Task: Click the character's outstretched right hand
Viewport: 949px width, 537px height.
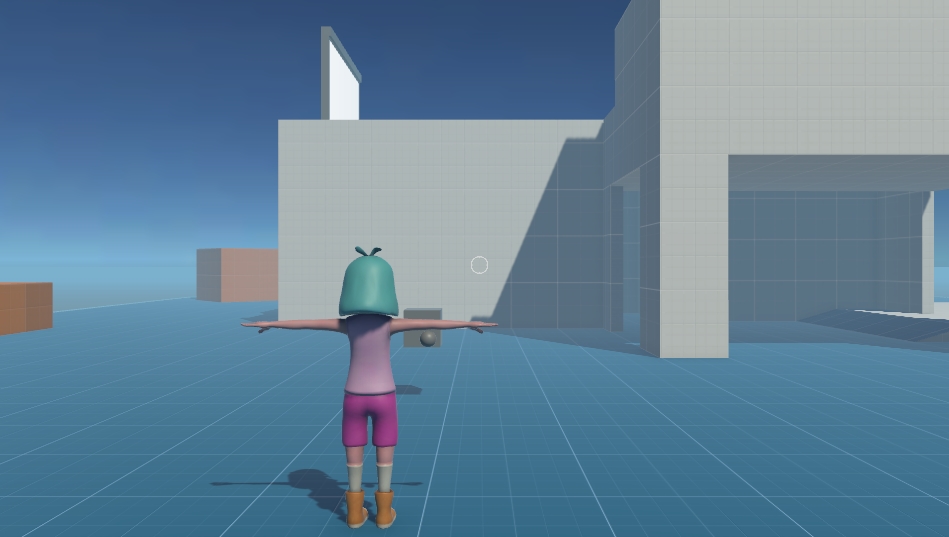Action: click(486, 324)
